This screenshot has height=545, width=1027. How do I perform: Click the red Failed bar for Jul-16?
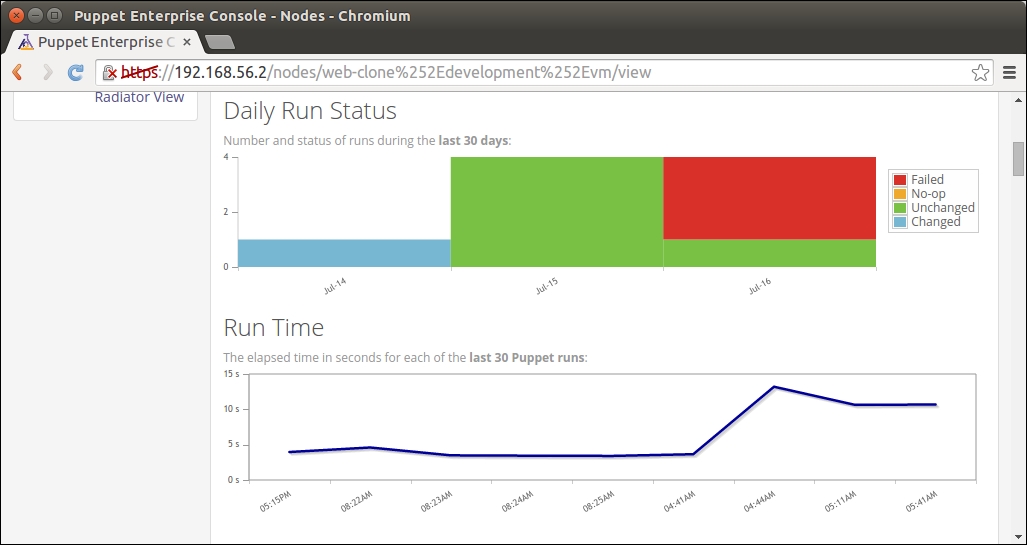click(769, 198)
